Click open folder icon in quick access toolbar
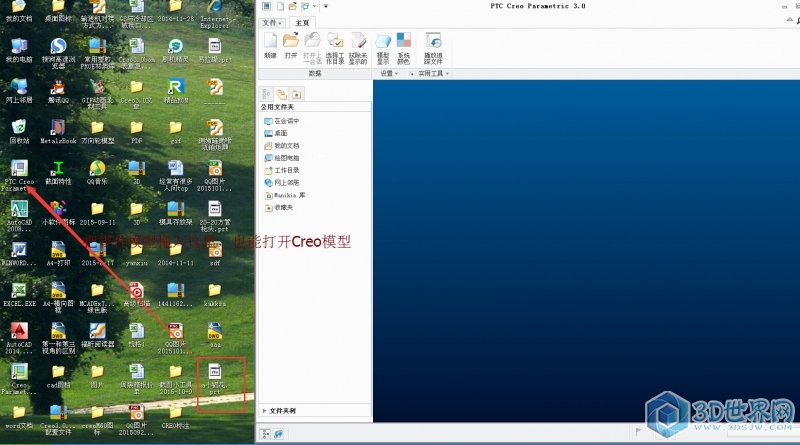The width and height of the screenshot is (800, 445). tap(292, 7)
